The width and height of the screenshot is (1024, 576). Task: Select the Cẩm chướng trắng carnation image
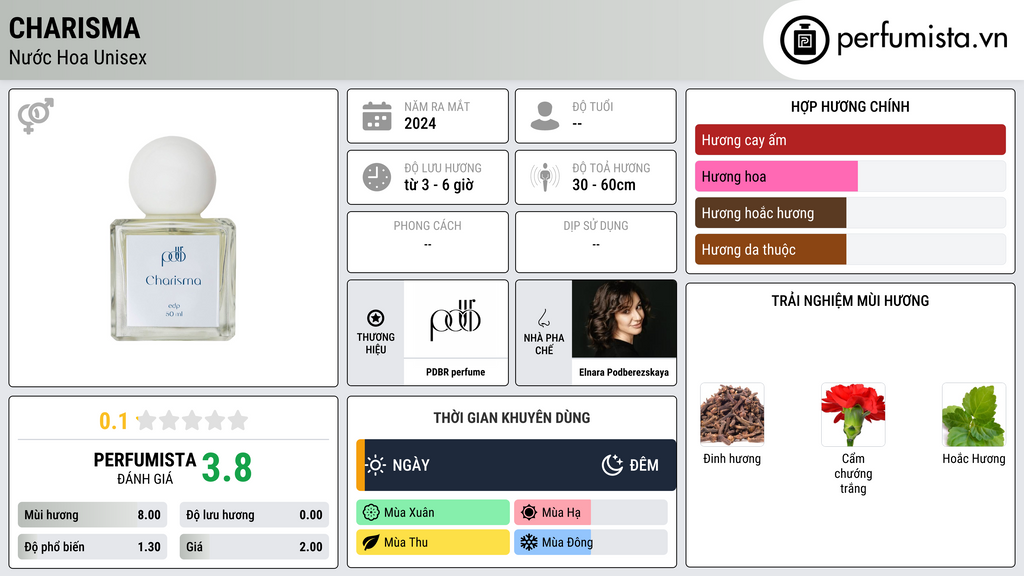point(853,415)
